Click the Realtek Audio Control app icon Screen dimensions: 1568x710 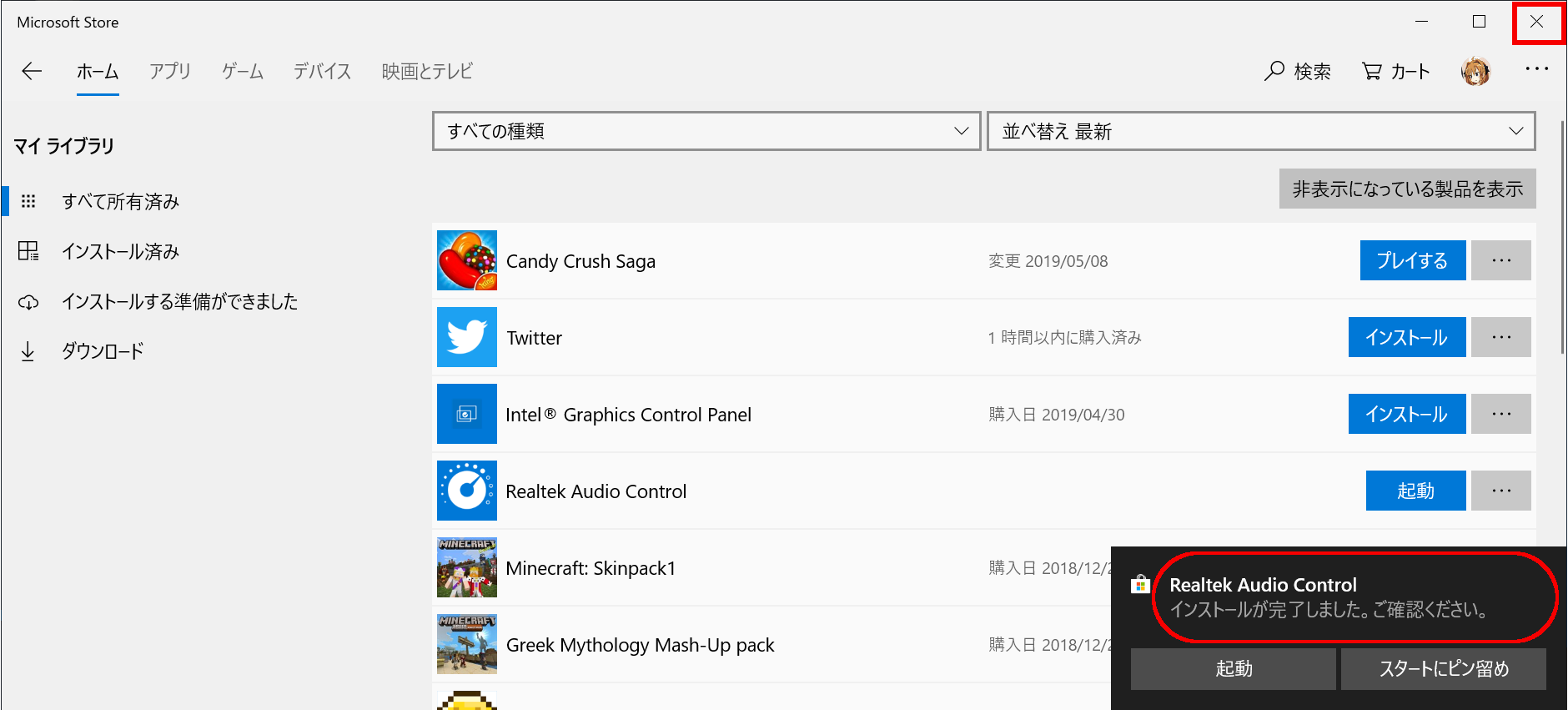467,491
